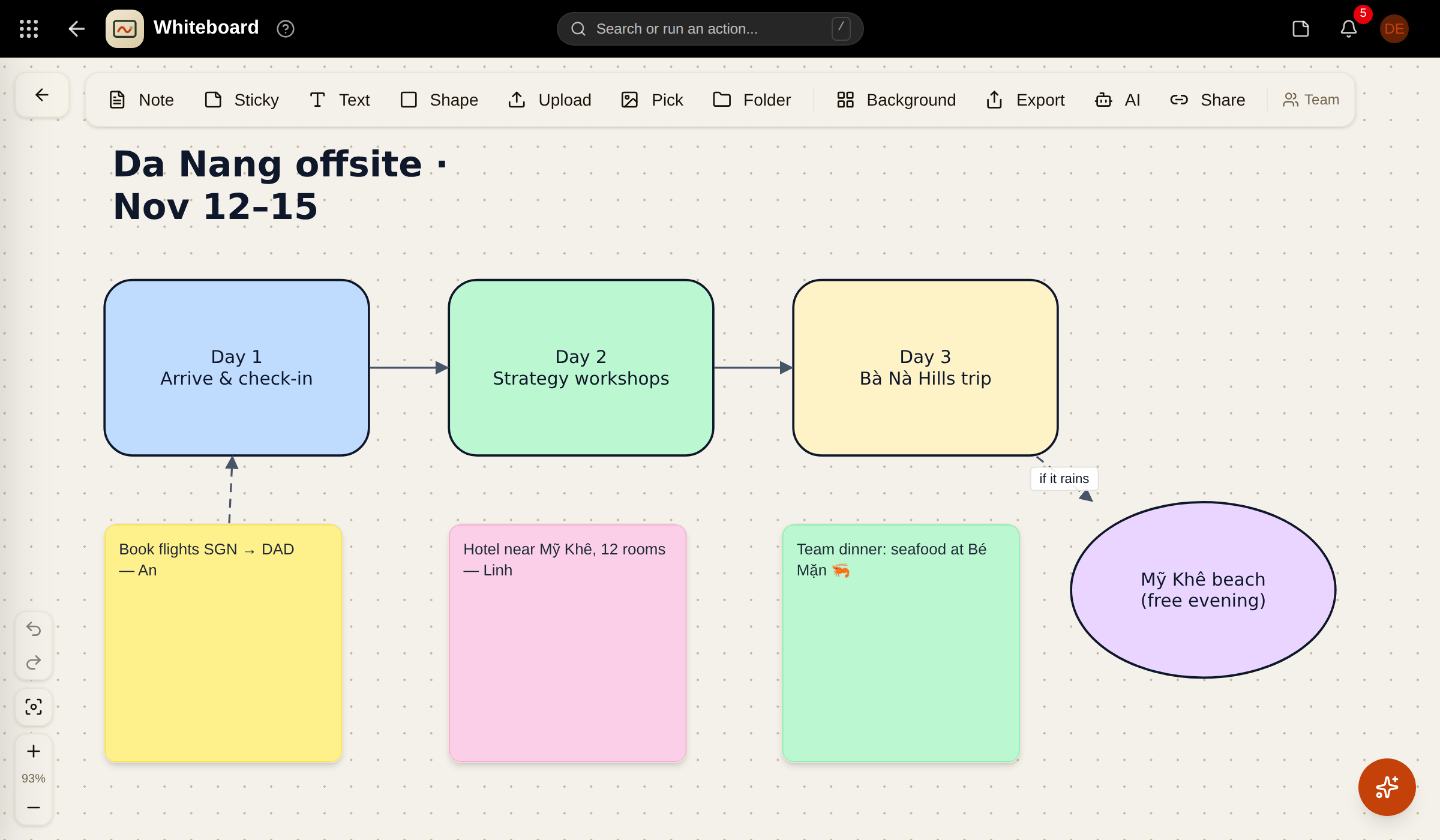Open the help question-mark icon
Screen dimensions: 1440x840
tap(286, 29)
